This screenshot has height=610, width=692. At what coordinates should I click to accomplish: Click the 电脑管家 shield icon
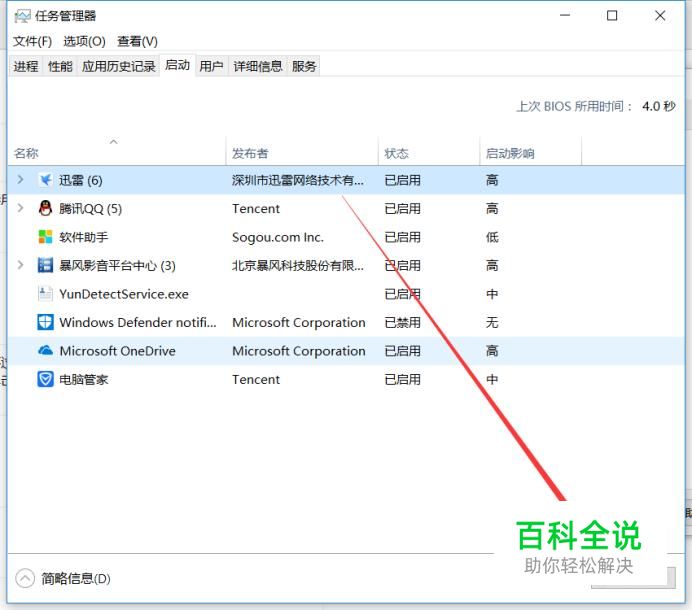(45, 379)
